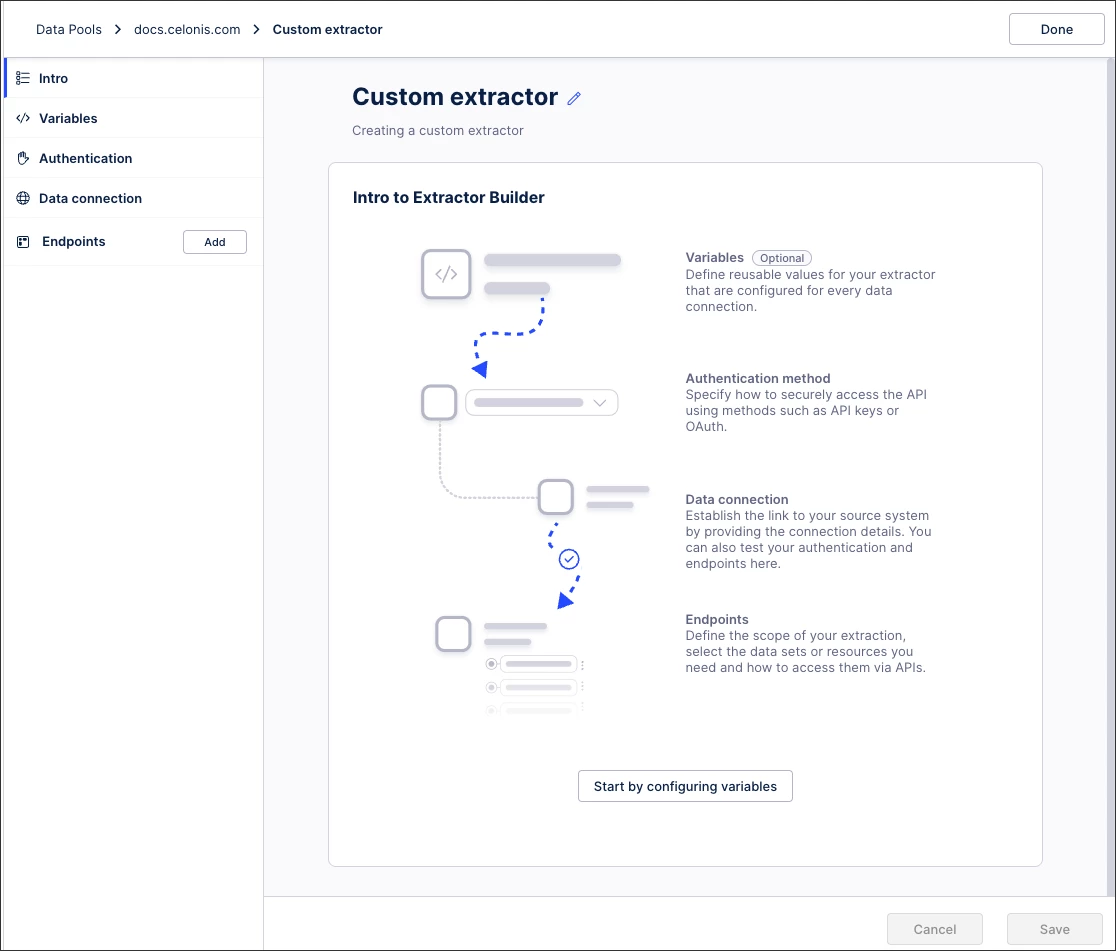This screenshot has height=951, width=1116.
Task: Click the Variables code brackets icon
Action: [x=23, y=118]
